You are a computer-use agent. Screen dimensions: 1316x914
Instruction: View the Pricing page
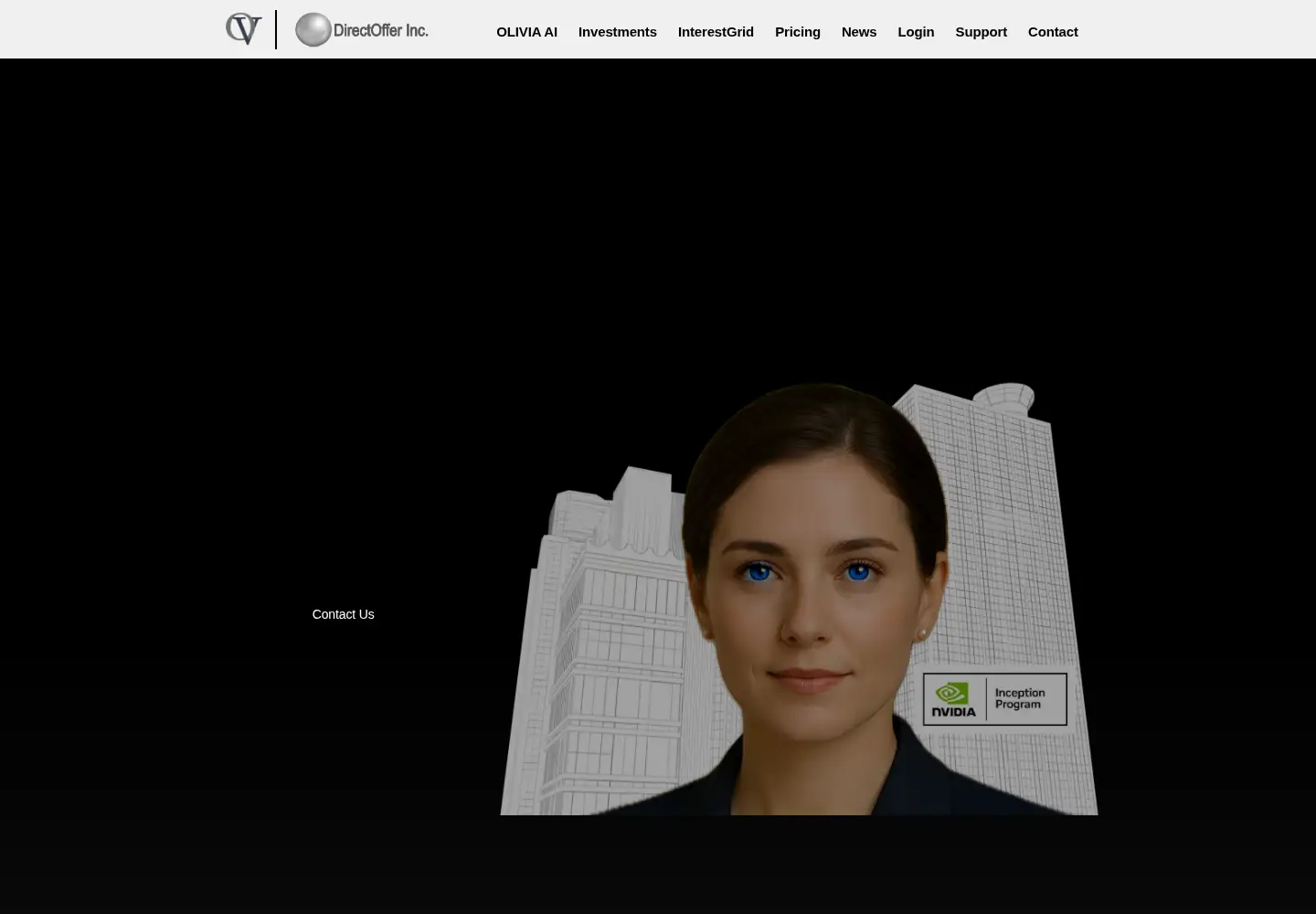click(x=798, y=31)
